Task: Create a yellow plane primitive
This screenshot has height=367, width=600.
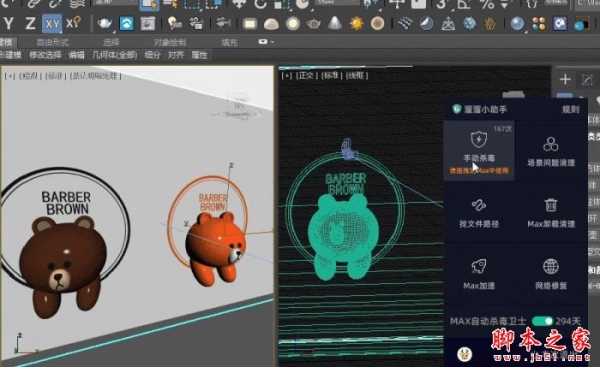Action: (x=249, y=24)
